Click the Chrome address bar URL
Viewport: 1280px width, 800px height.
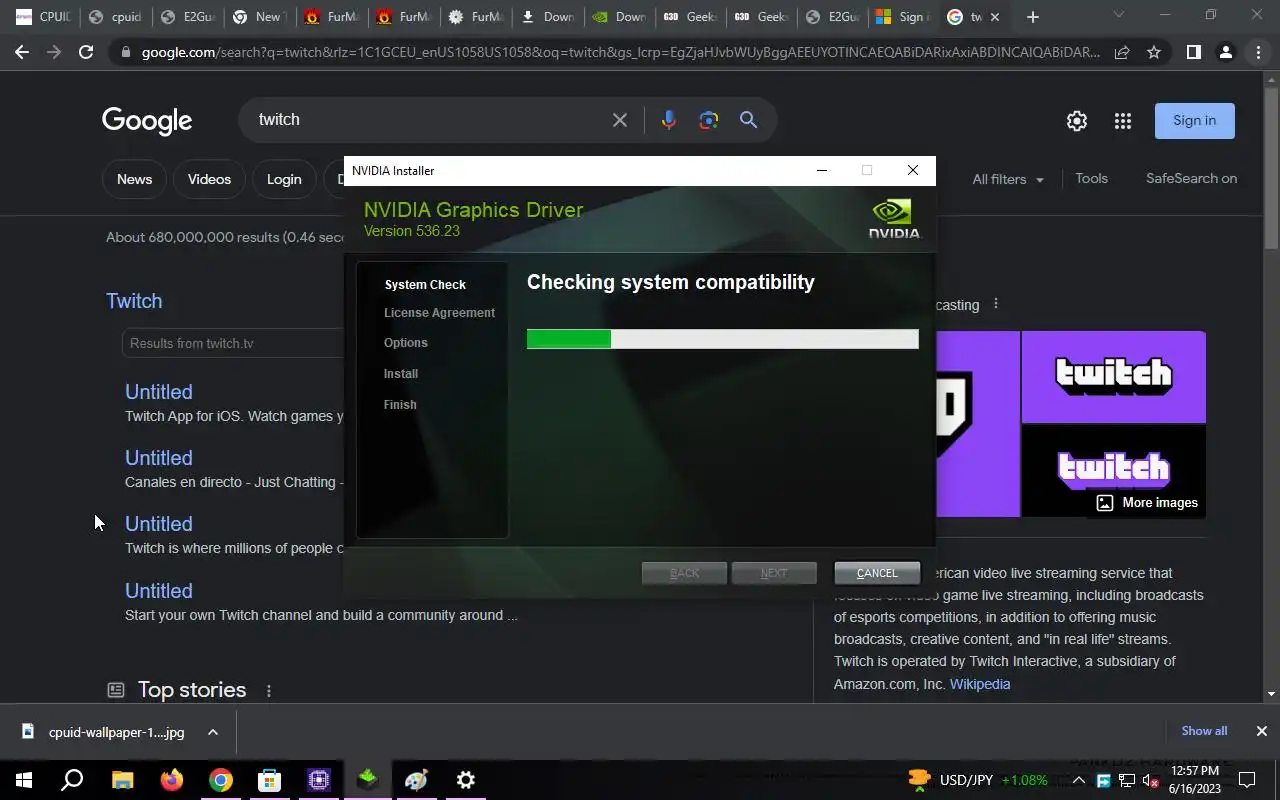coord(620,52)
